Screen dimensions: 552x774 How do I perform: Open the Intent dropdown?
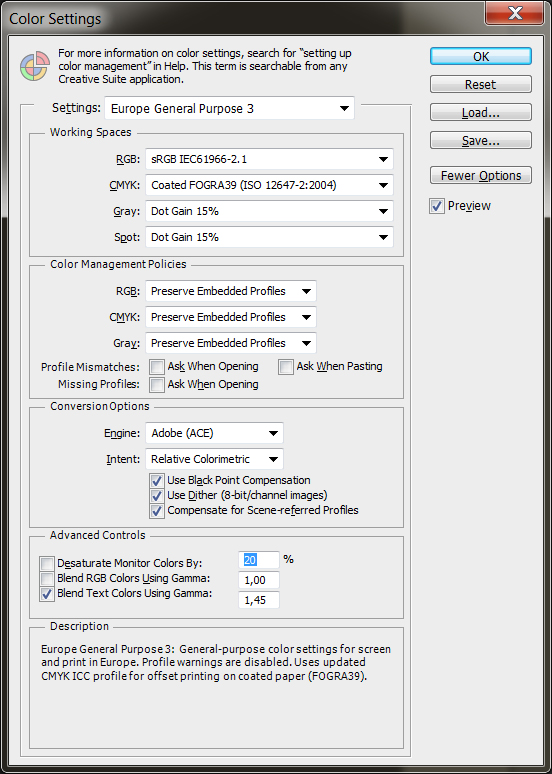coord(214,459)
